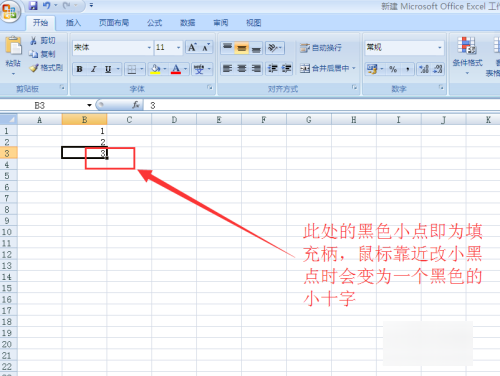This screenshot has width=500, height=376.
Task: Apply red font color
Action: click(x=176, y=69)
